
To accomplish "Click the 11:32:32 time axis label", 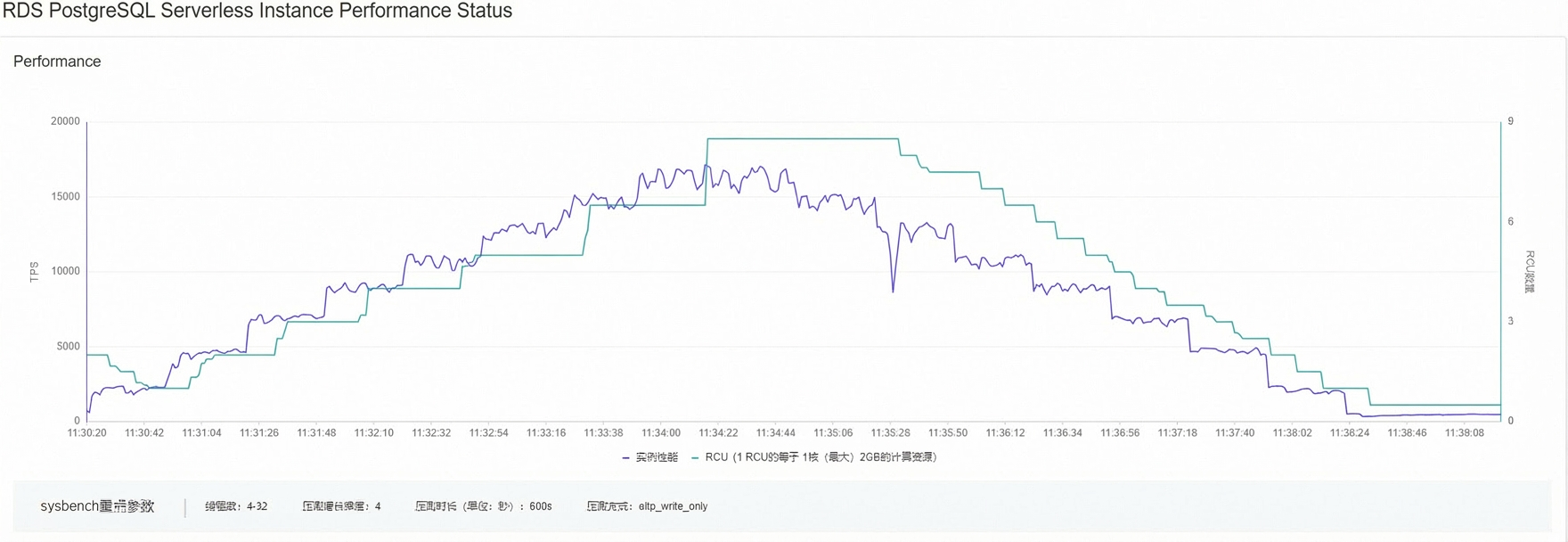I will tap(431, 433).
